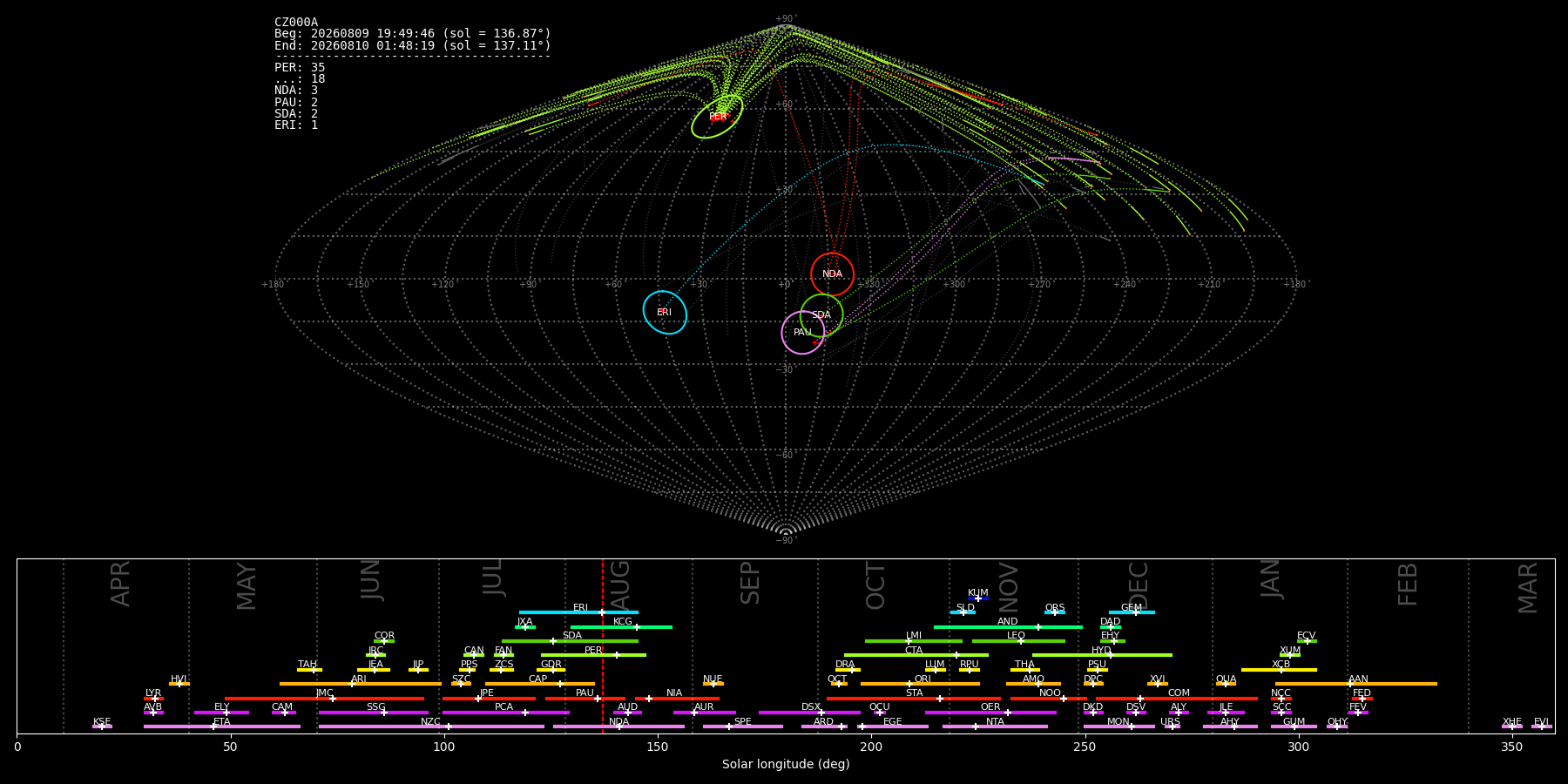Viewport: 1568px width, 784px height.
Task: Click the LEO shower bar
Action: click(x=1018, y=641)
